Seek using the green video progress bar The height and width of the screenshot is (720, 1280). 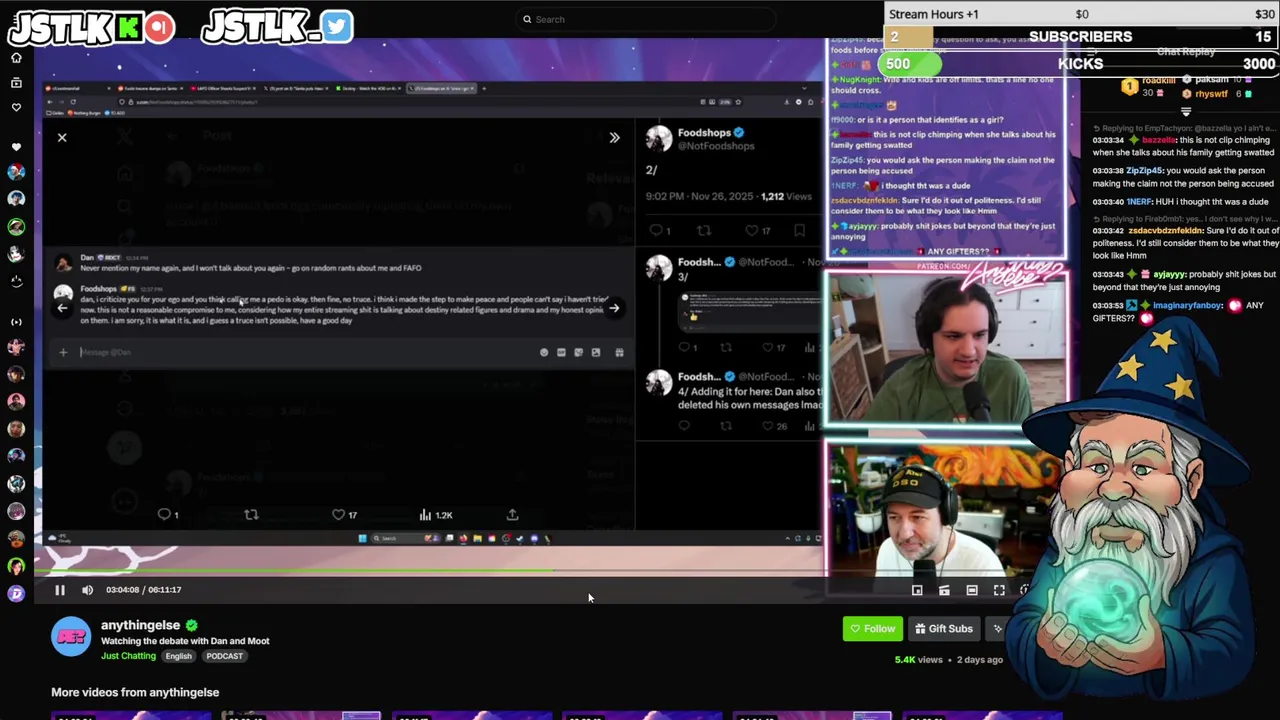click(430, 572)
